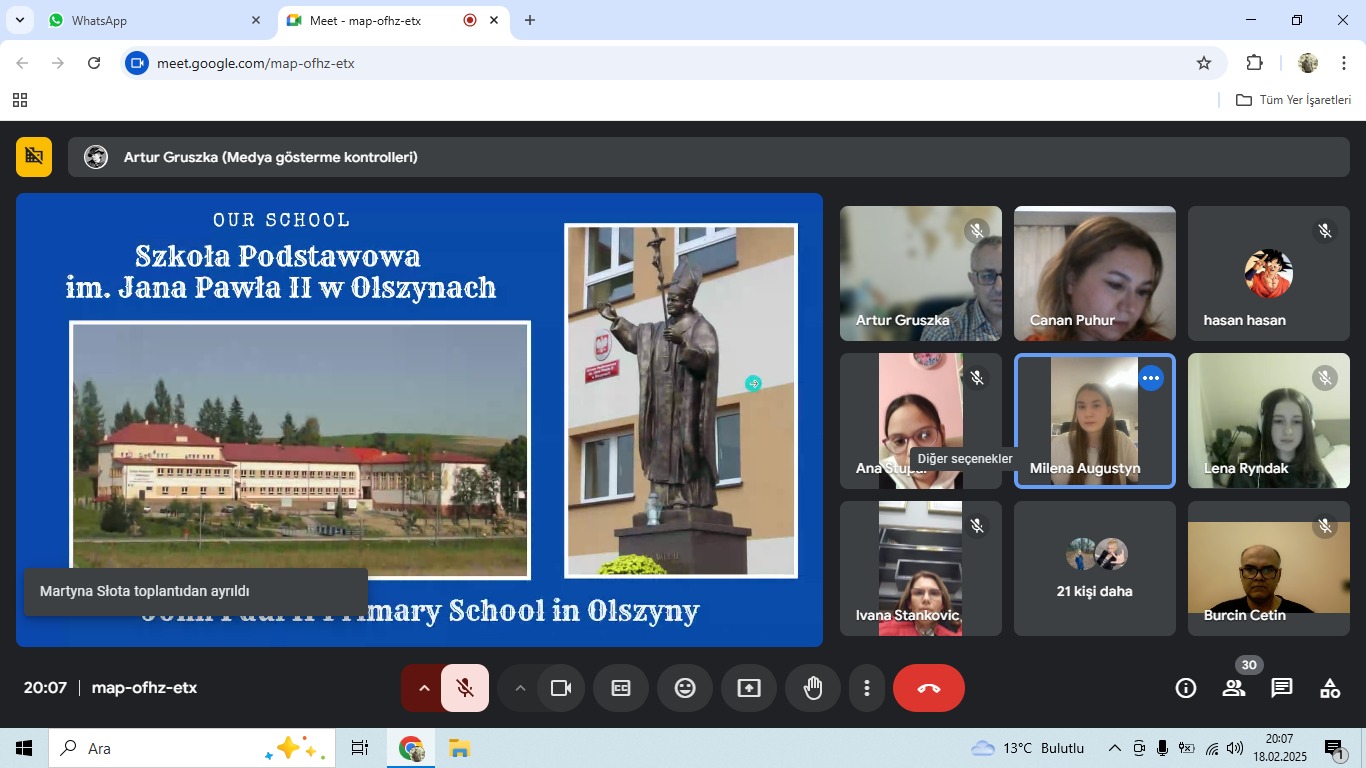Click the red leave call button
Screen dimensions: 1366x768
pos(928,688)
